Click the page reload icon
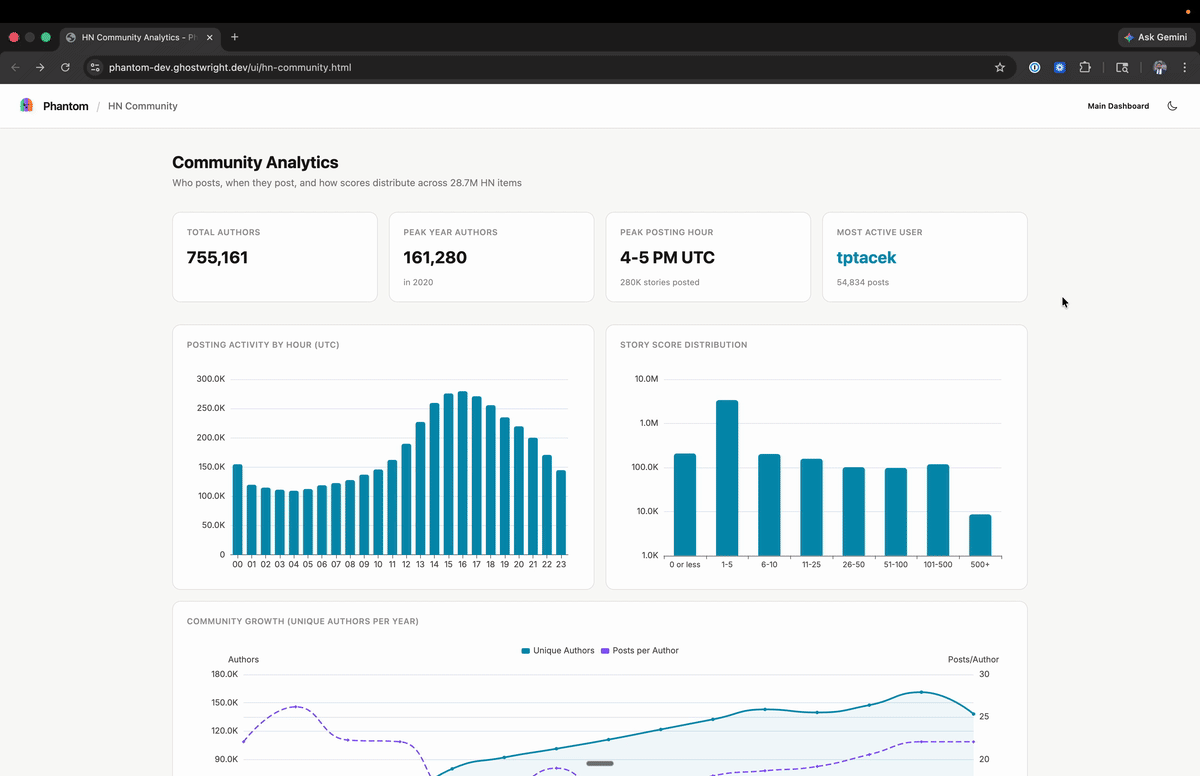The width and height of the screenshot is (1200, 776). (x=65, y=67)
